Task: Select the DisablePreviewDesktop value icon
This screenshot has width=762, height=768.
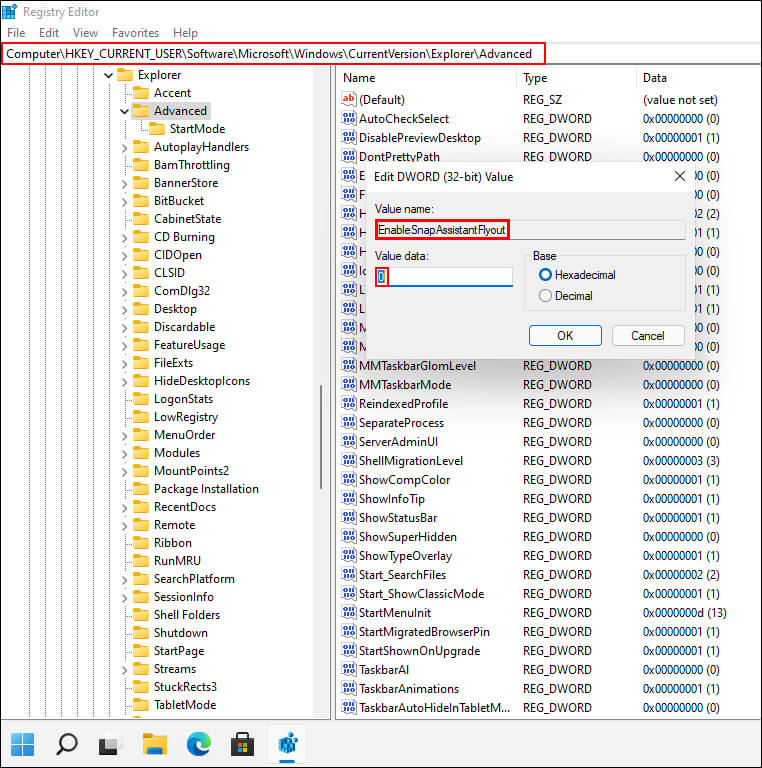Action: pyautogui.click(x=349, y=138)
